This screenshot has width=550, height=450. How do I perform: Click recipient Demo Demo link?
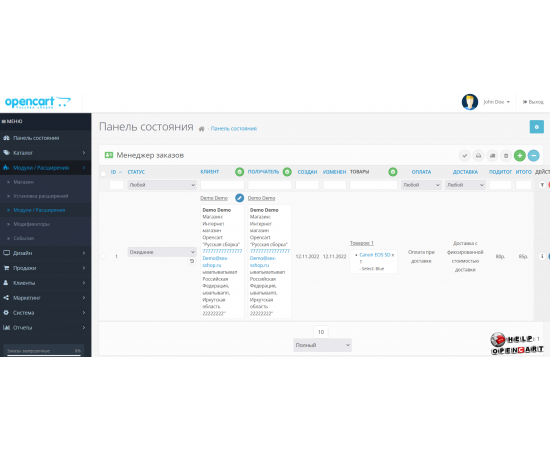[x=261, y=198]
